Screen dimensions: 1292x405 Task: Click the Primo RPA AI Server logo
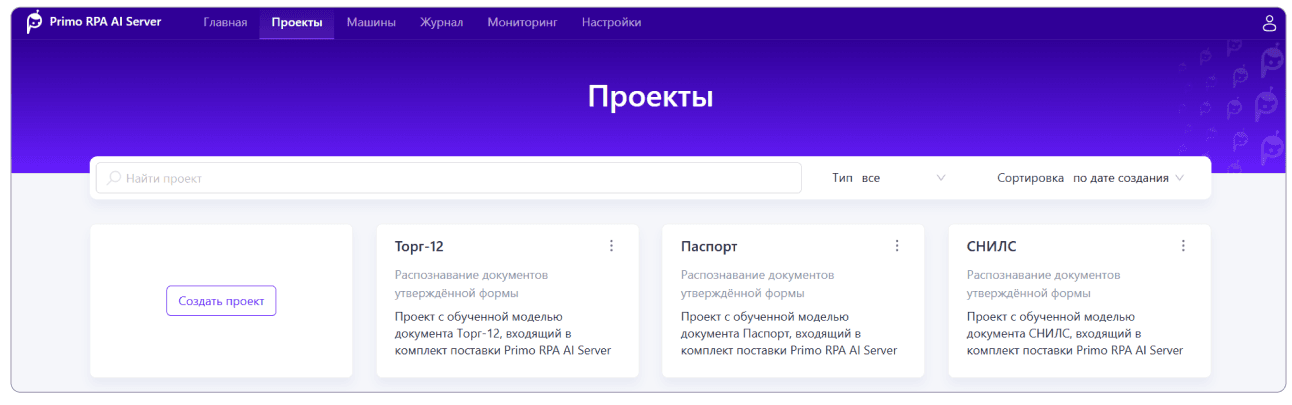point(35,22)
